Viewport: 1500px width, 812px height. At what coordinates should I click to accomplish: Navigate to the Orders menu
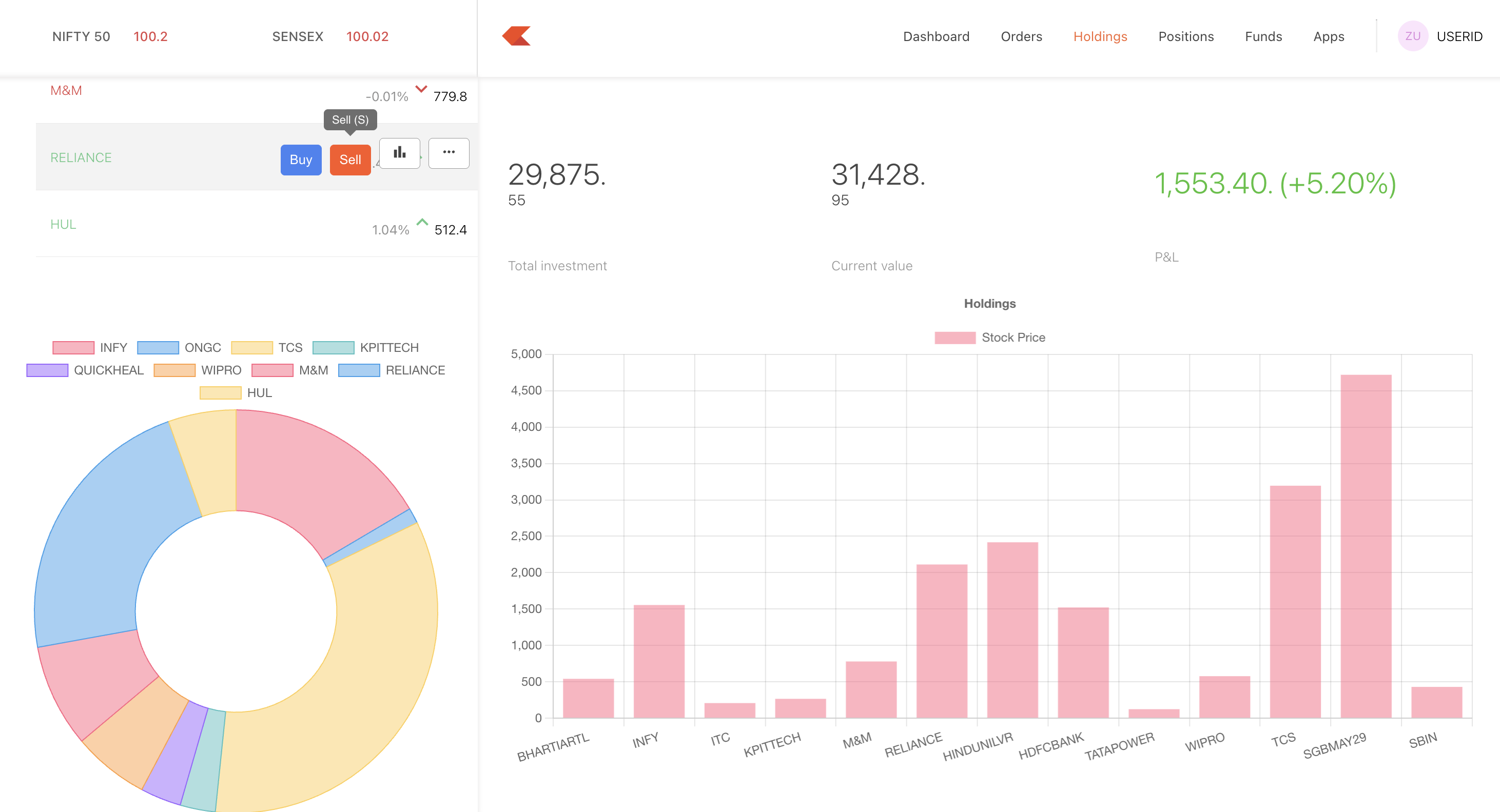coord(1021,36)
